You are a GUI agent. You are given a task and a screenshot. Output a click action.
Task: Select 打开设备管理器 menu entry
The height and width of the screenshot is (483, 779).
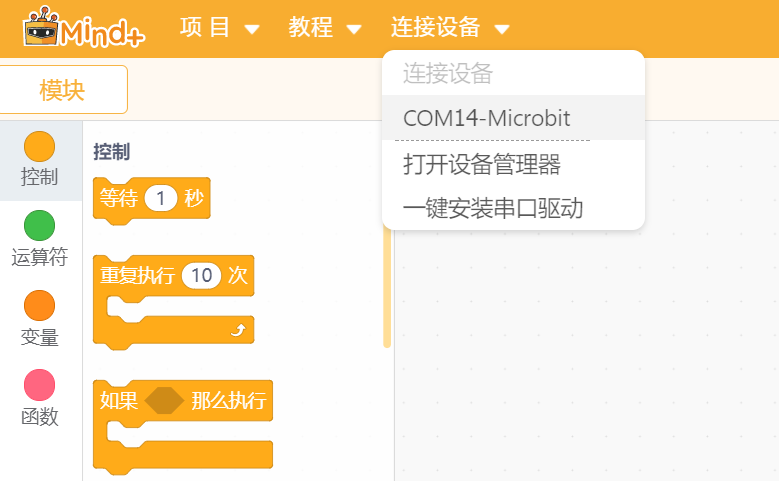click(x=481, y=163)
